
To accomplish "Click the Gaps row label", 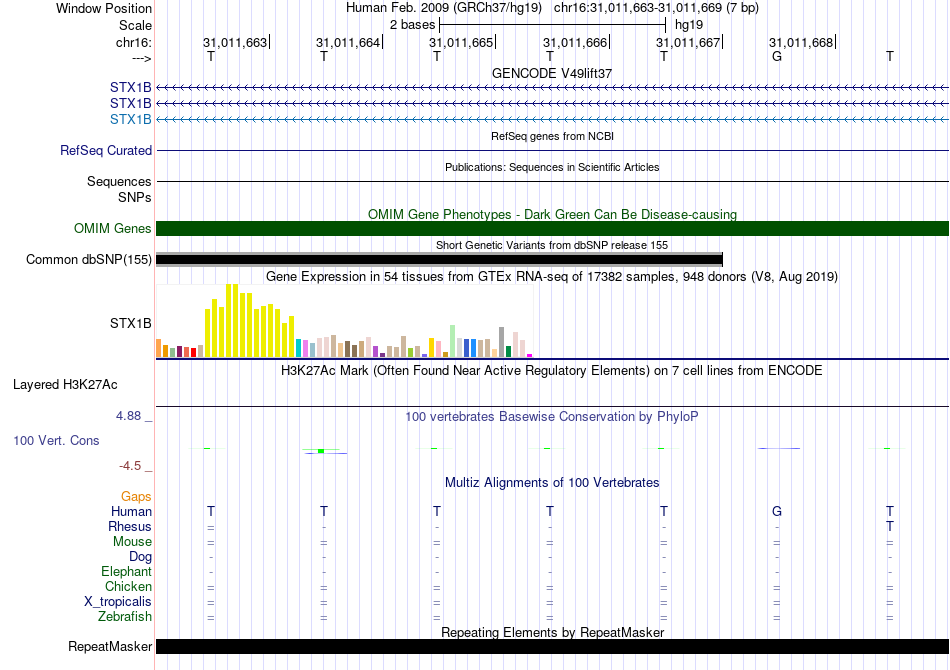I will pos(136,497).
